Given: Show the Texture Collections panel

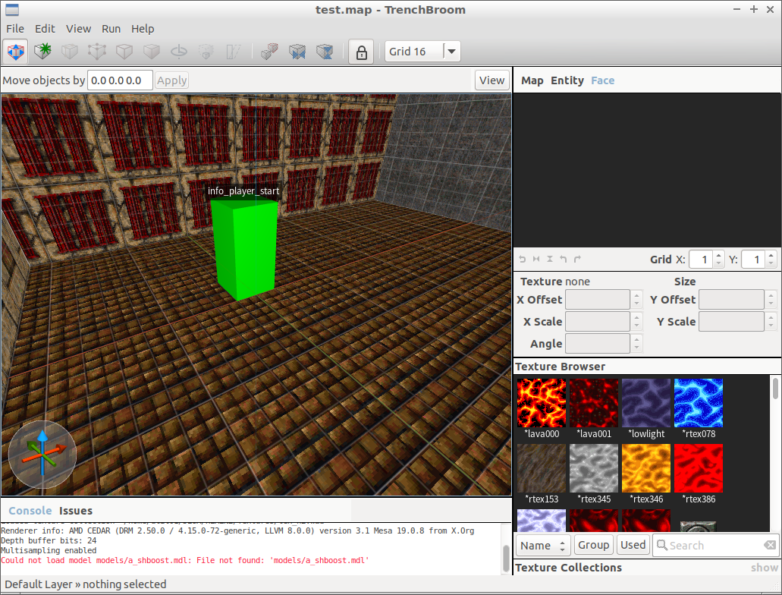Looking at the screenshot, I should [764, 568].
